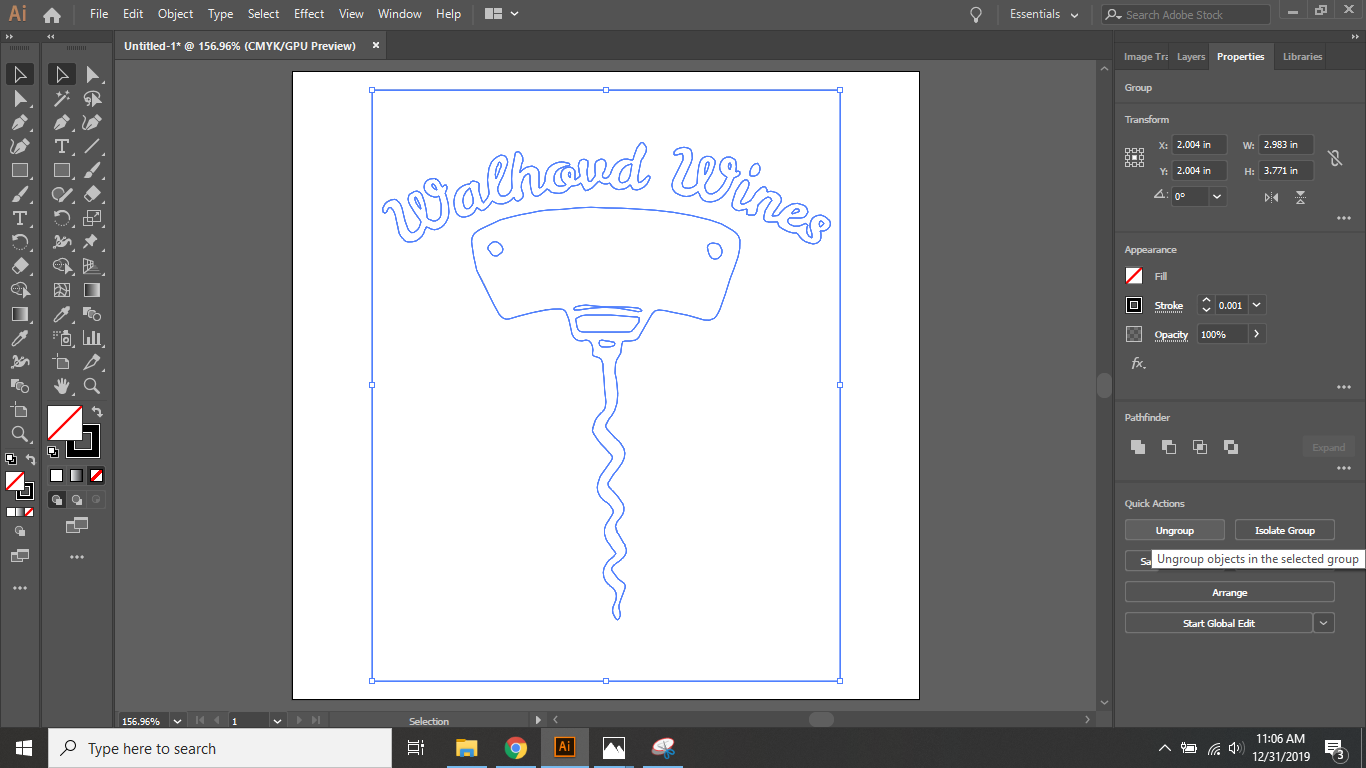Click the Fill color swatch in Appearance

(x=1134, y=276)
